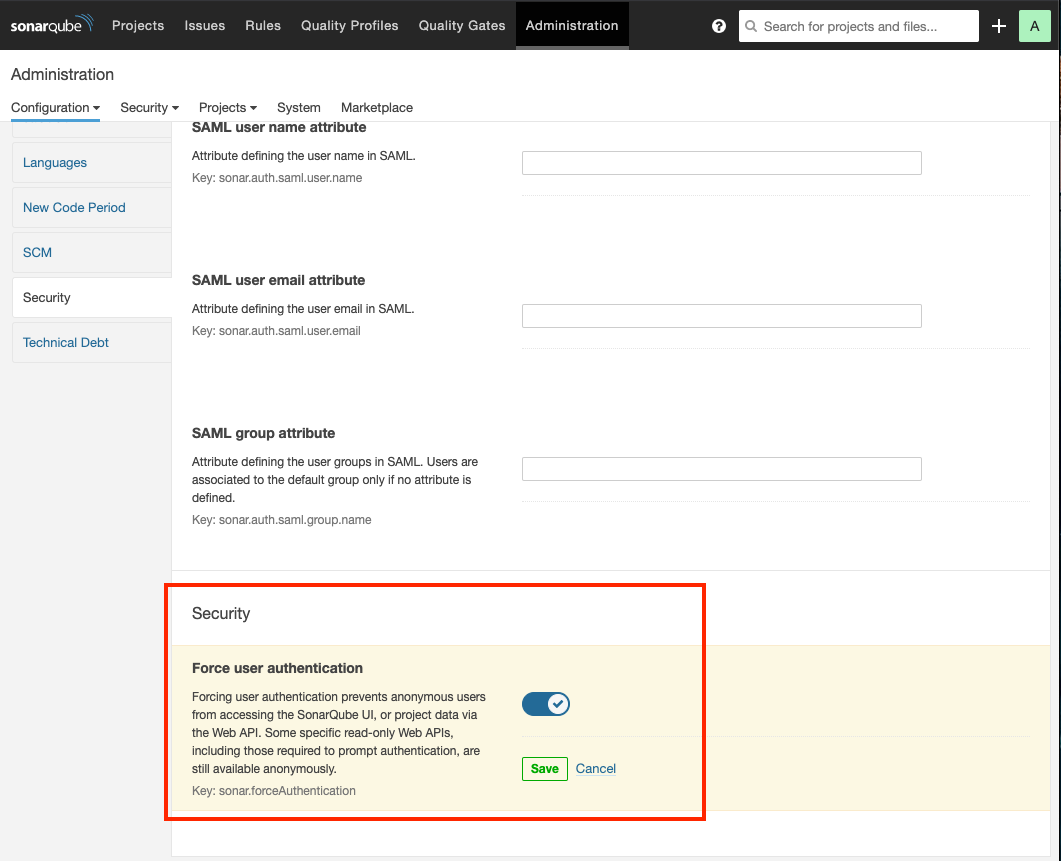Toggle Force user authentication switch
Screen dimensions: 1061x861
[546, 704]
